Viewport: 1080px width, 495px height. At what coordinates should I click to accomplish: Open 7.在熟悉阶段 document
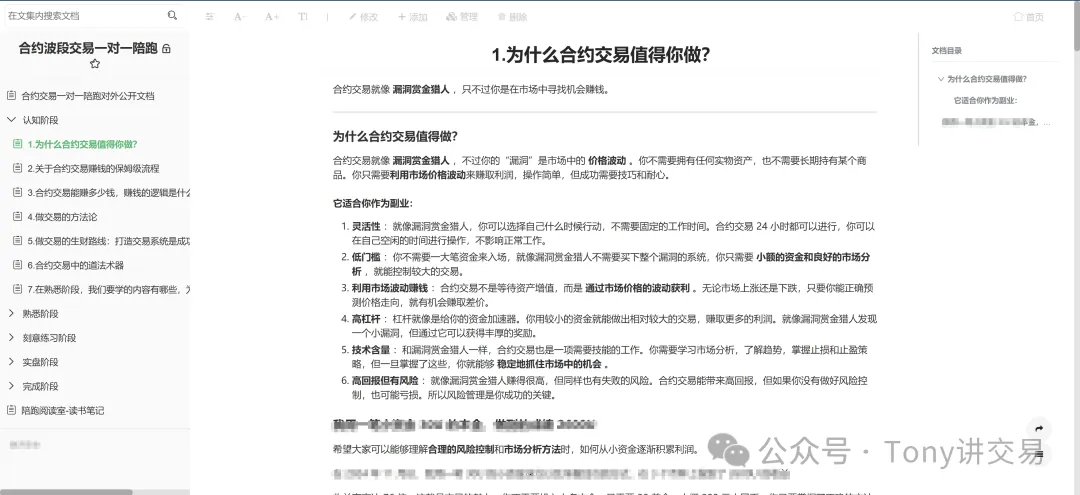(x=108, y=289)
